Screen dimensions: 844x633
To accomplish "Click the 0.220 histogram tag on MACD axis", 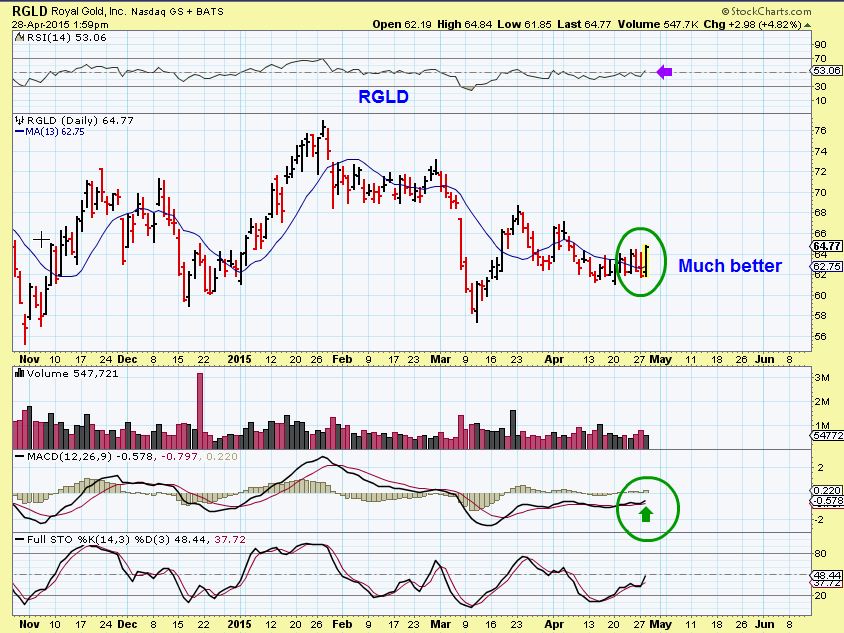I will tap(827, 490).
